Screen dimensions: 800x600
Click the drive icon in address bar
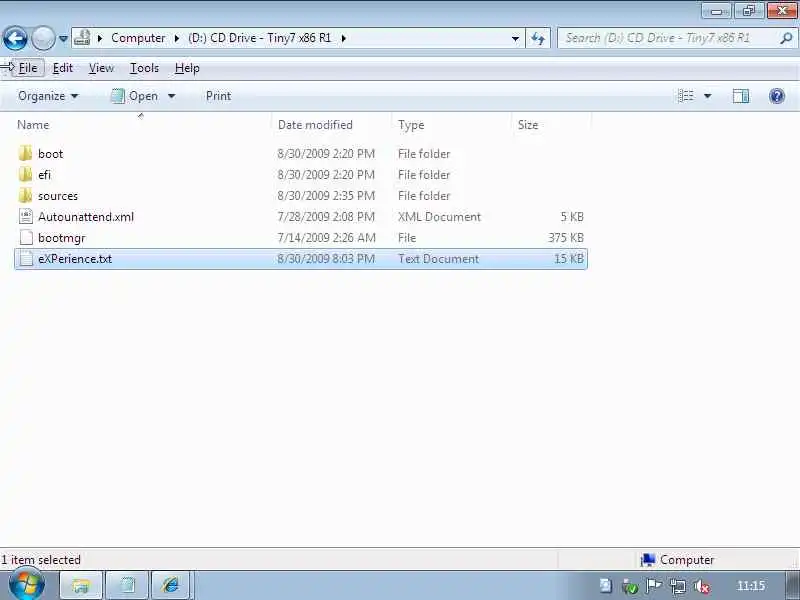coord(82,37)
